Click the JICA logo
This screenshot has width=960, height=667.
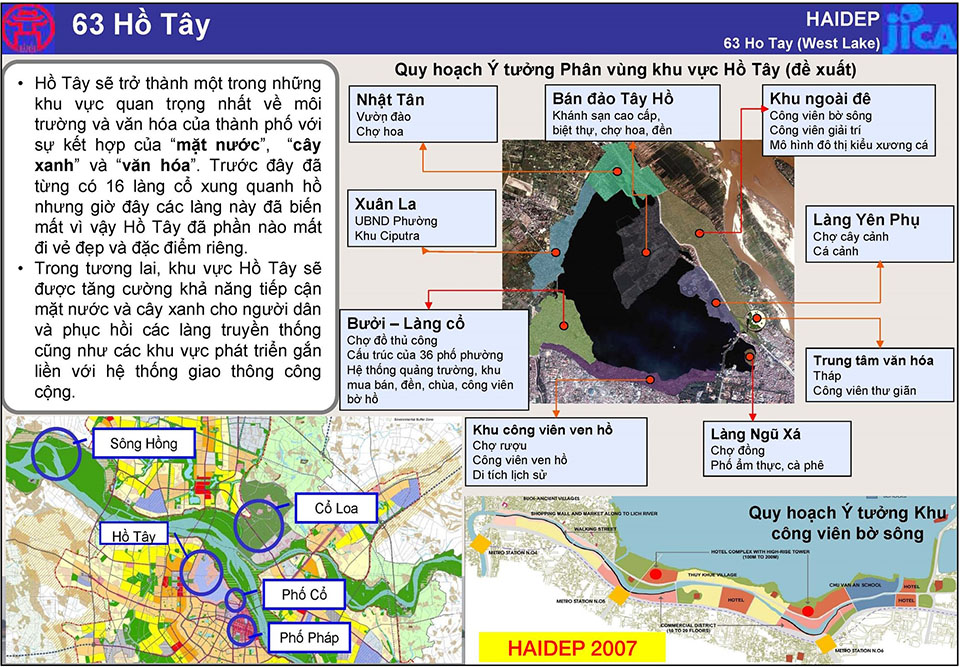pyautogui.click(x=920, y=28)
